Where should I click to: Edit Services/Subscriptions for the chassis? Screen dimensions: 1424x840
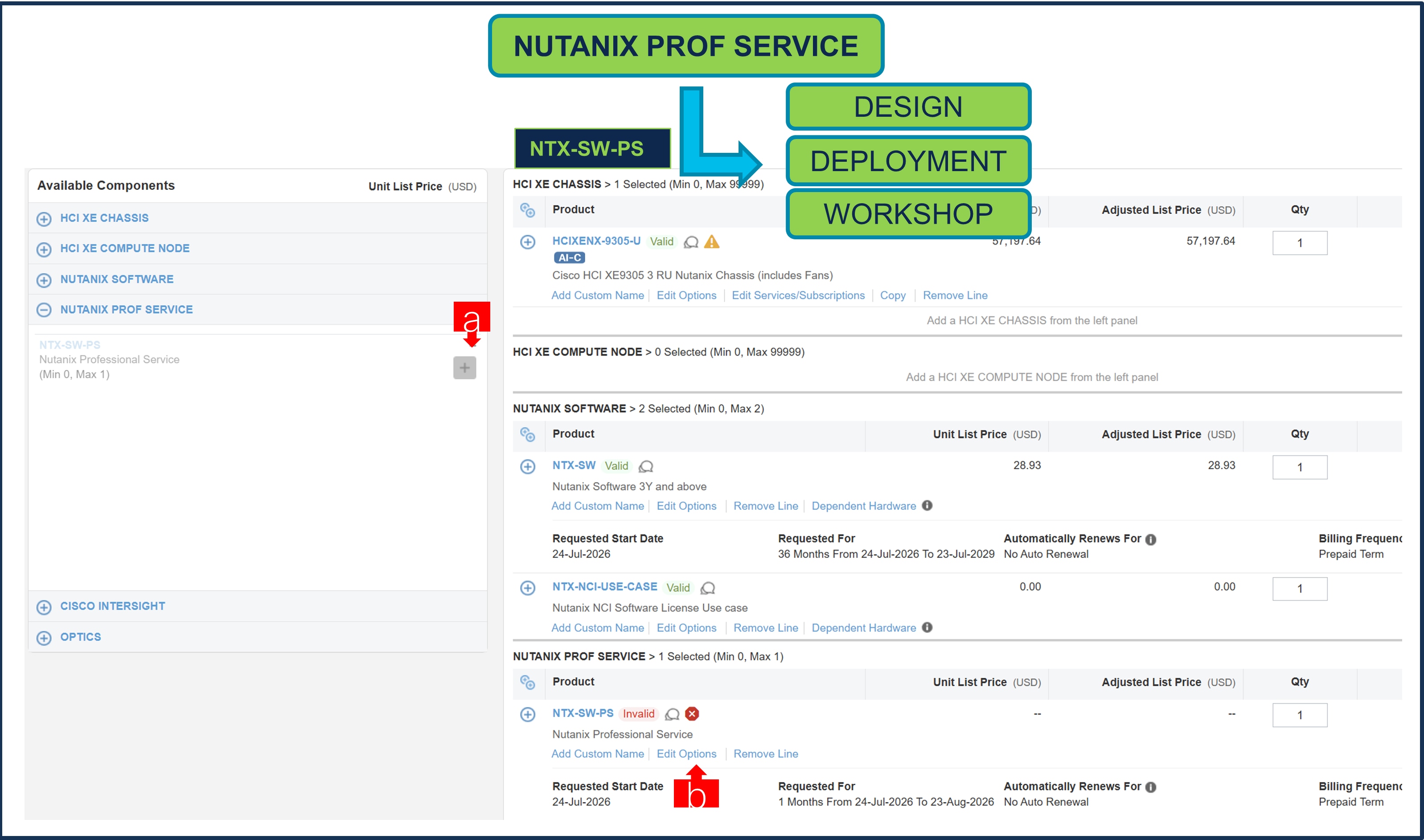pos(798,295)
